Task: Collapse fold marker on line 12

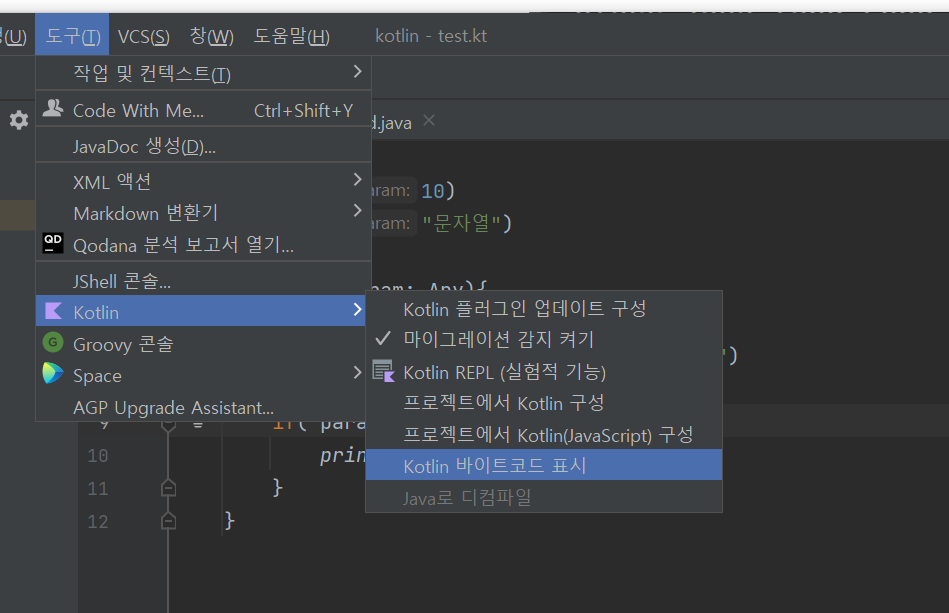Action: point(169,520)
